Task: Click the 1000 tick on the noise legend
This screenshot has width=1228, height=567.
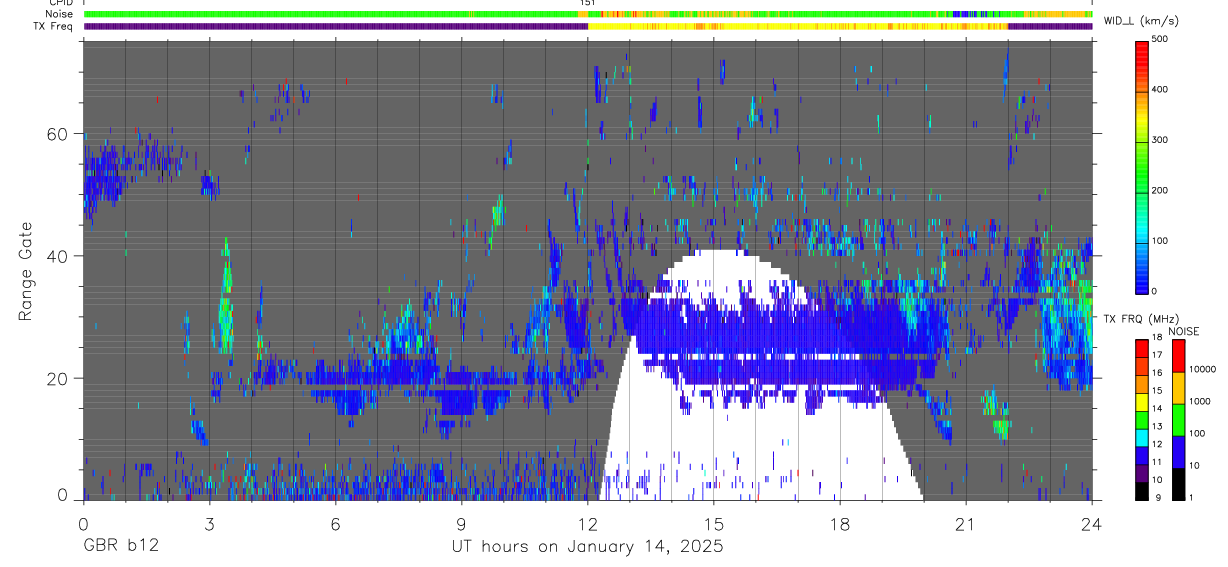Action: [x=1201, y=400]
